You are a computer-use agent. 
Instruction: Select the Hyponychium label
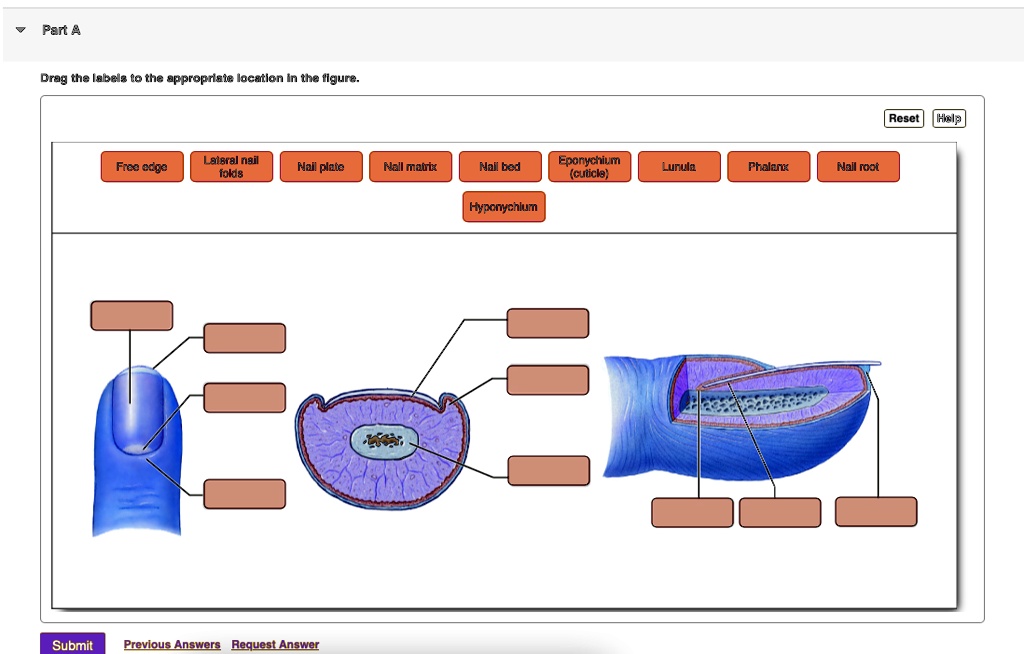[503, 206]
